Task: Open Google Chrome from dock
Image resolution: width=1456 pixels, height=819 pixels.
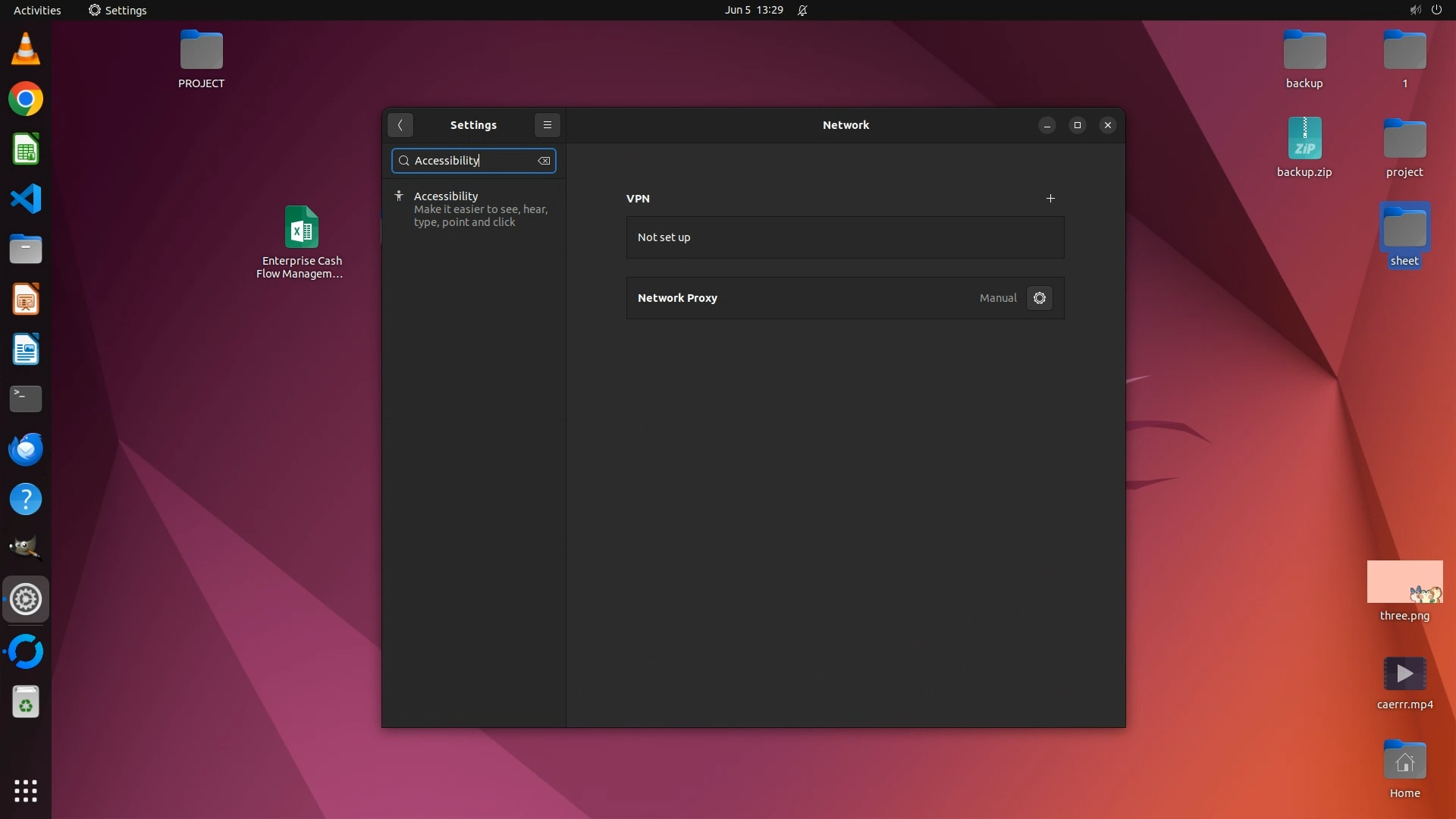Action: 26,99
